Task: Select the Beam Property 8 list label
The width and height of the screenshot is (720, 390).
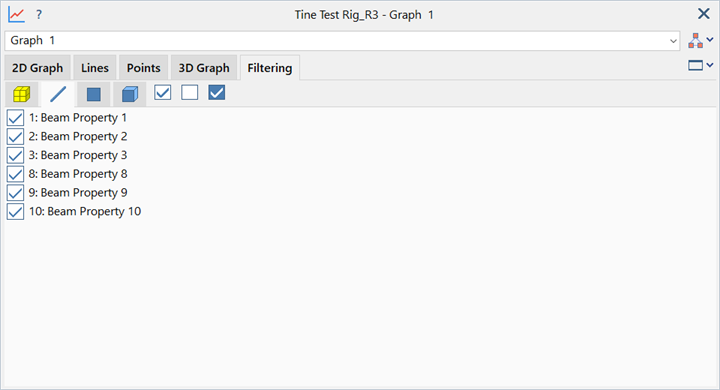Action: 78,174
